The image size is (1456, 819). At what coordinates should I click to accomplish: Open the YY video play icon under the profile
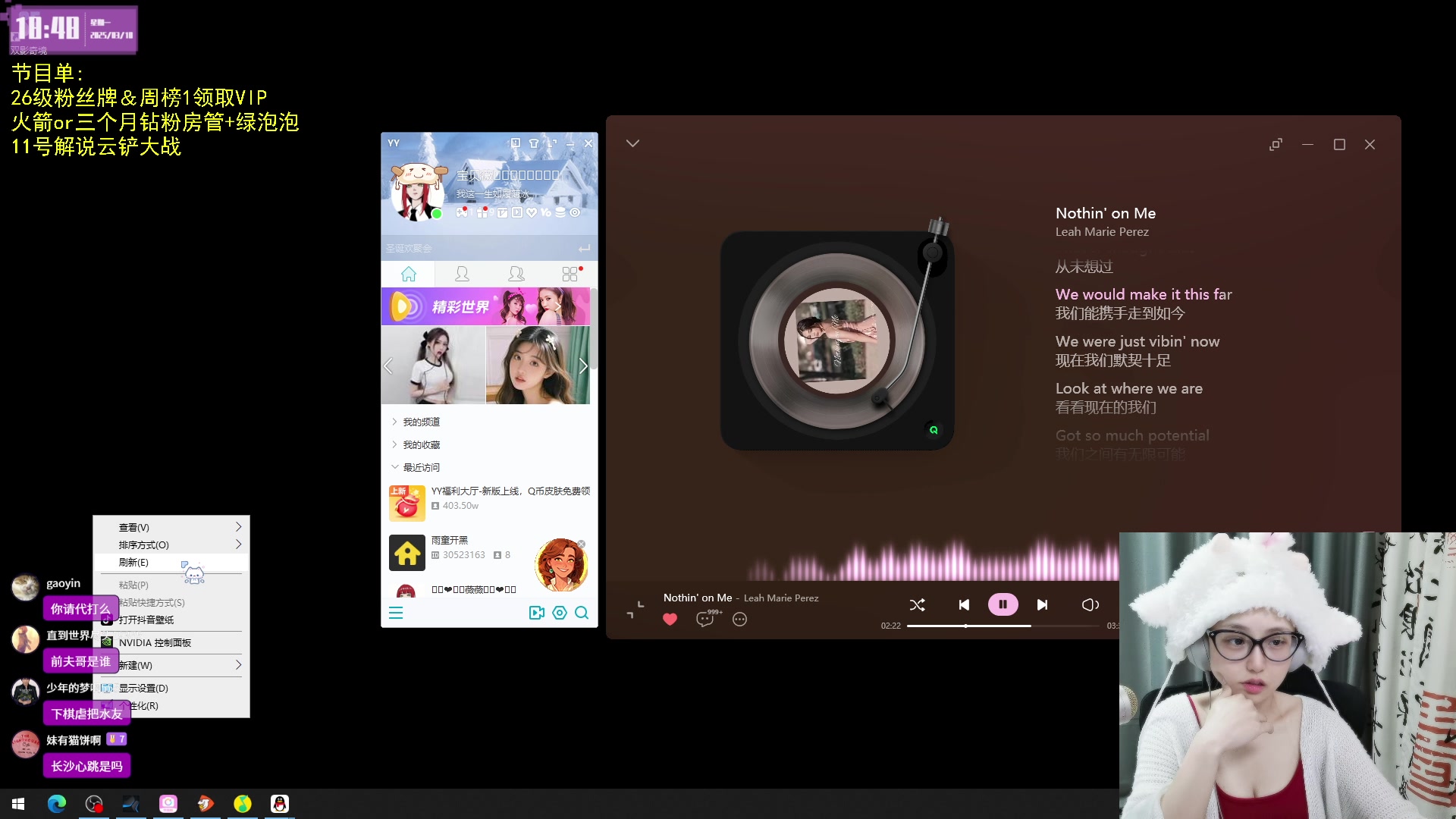click(x=517, y=212)
